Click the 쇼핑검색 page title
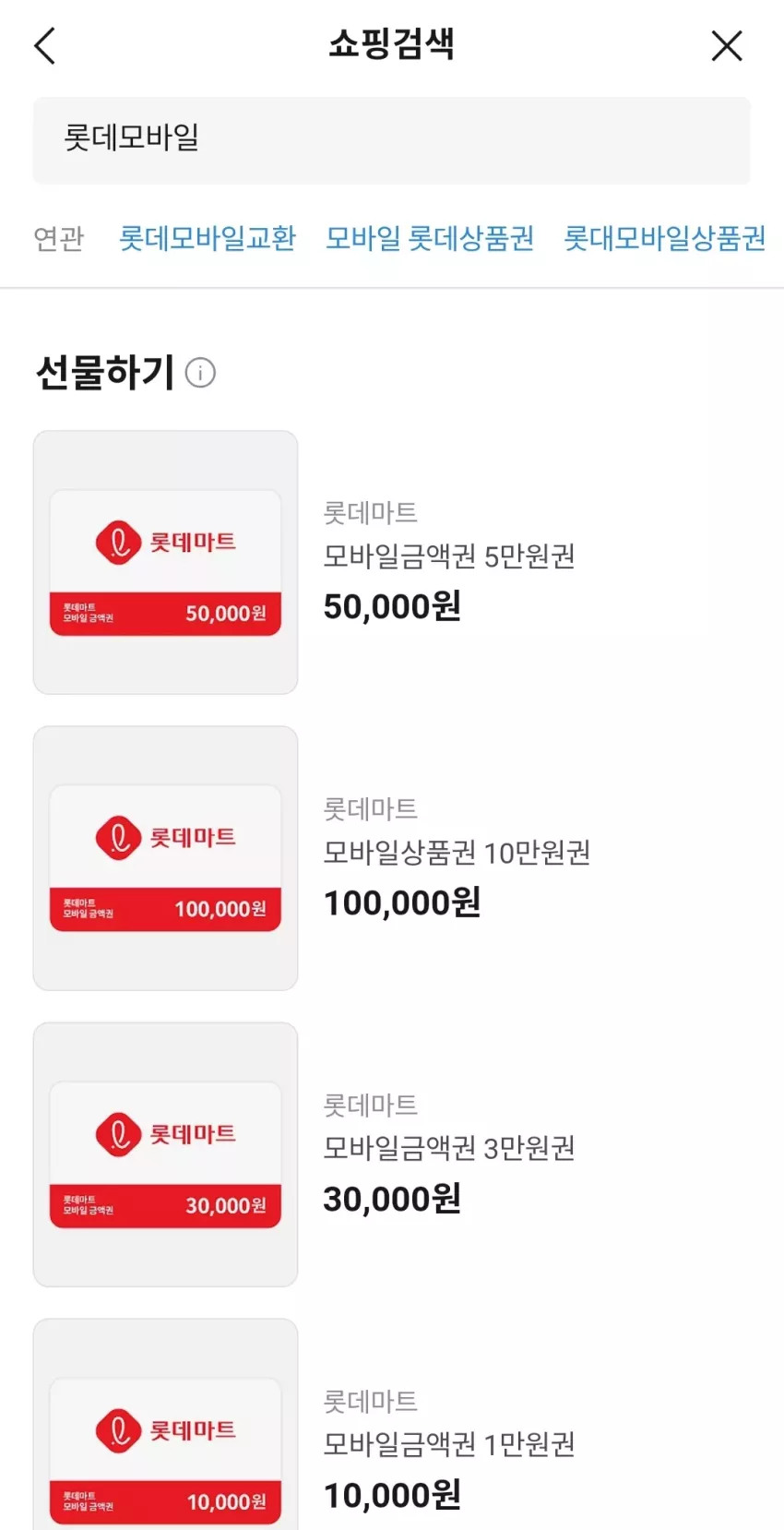The width and height of the screenshot is (784, 1530). tap(391, 44)
